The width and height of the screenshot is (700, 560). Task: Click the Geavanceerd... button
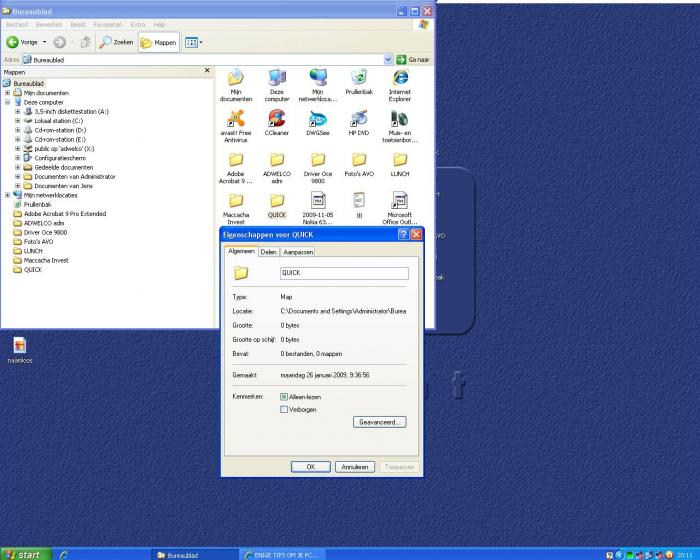point(380,422)
